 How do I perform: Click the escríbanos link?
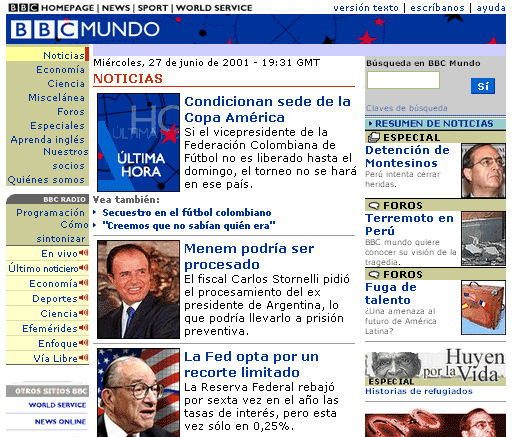click(x=437, y=7)
